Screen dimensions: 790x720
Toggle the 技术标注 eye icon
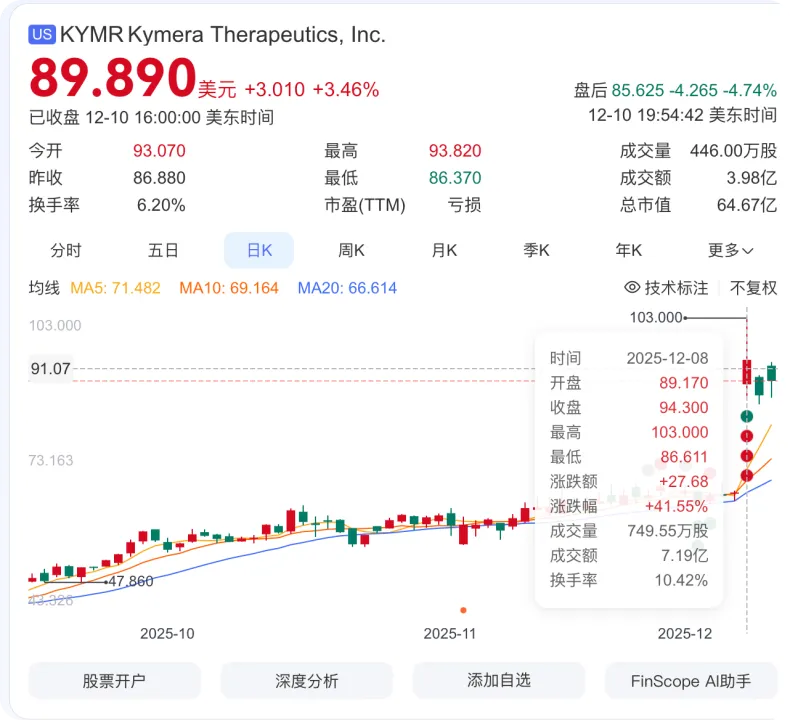click(632, 288)
